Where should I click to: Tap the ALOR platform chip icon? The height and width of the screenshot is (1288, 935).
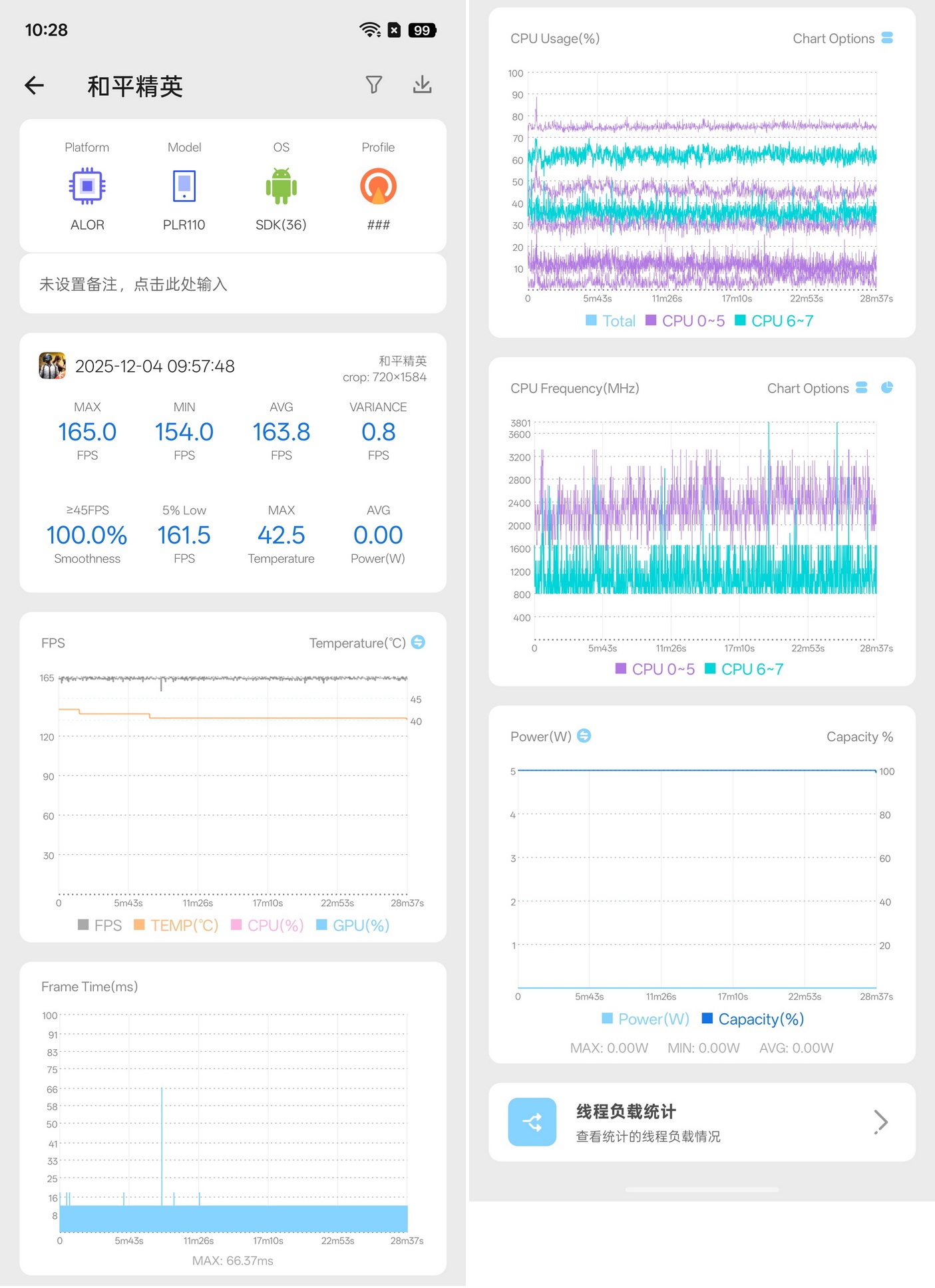coord(87,186)
